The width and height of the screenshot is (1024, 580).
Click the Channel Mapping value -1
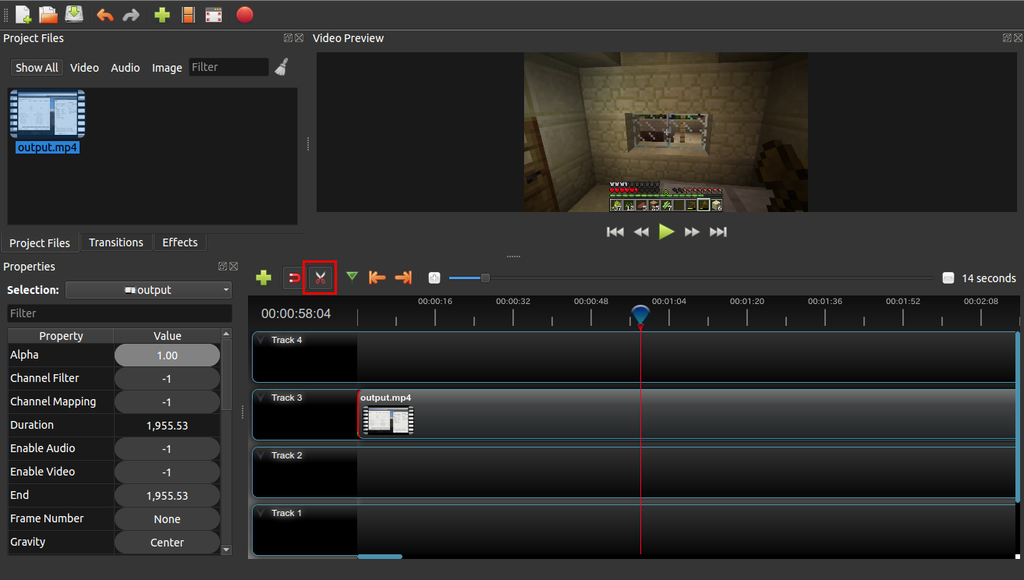[167, 402]
